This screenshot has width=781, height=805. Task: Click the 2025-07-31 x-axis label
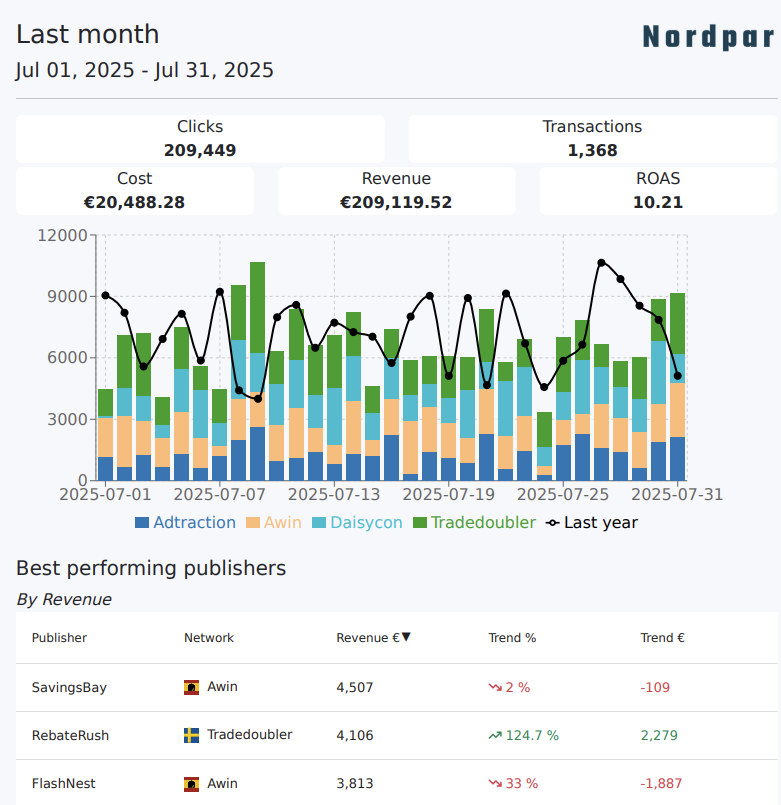[677, 494]
